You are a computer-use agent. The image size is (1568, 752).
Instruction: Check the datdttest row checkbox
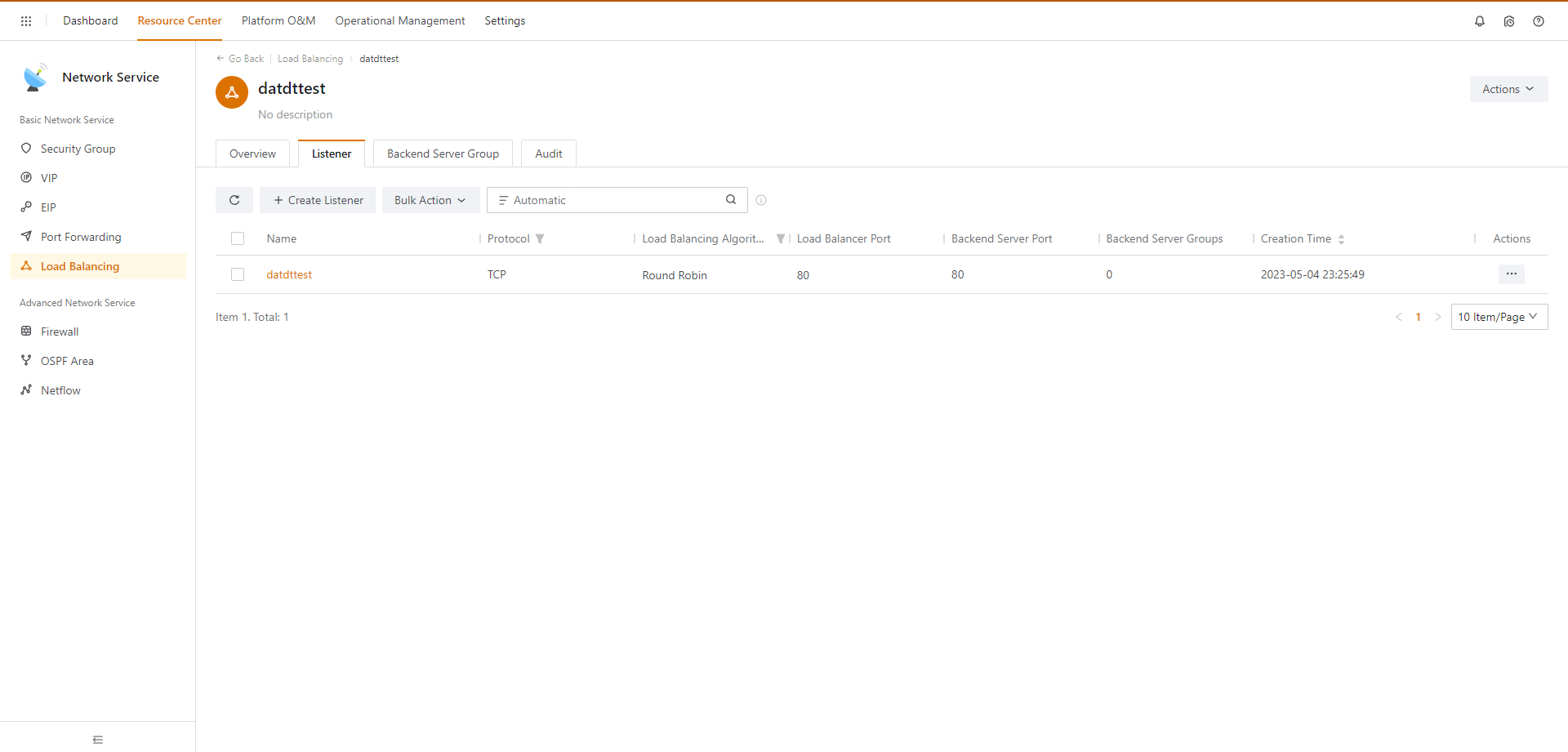[238, 274]
